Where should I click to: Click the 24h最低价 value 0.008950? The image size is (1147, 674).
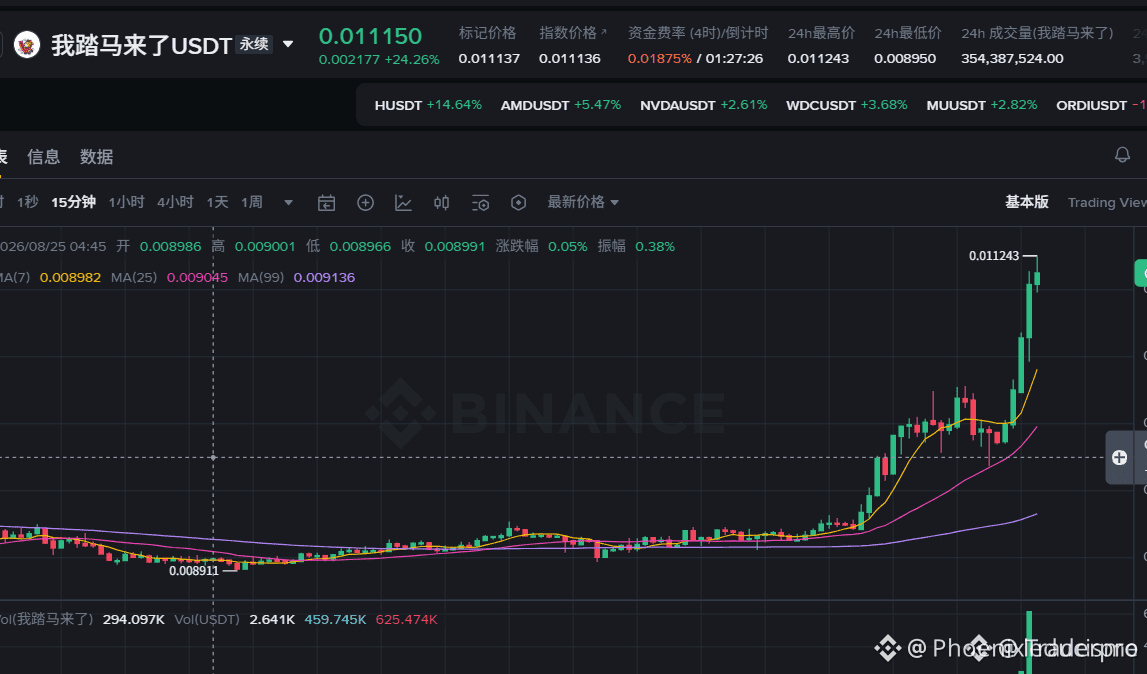pyautogui.click(x=905, y=59)
